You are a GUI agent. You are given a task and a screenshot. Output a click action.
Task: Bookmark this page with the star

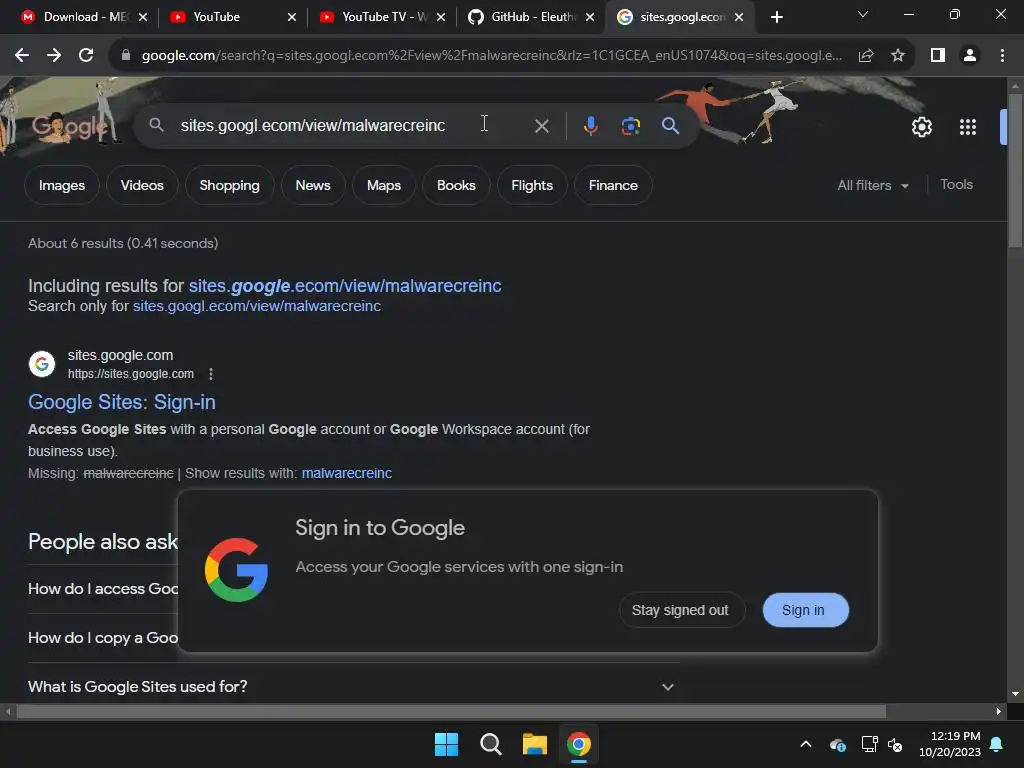[898, 56]
